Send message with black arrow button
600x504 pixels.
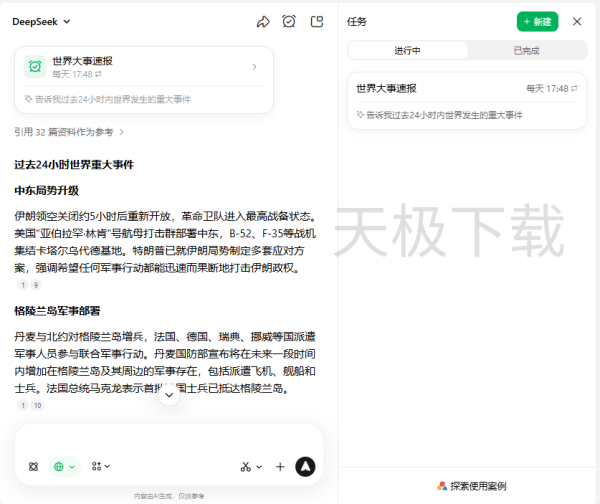tap(305, 466)
